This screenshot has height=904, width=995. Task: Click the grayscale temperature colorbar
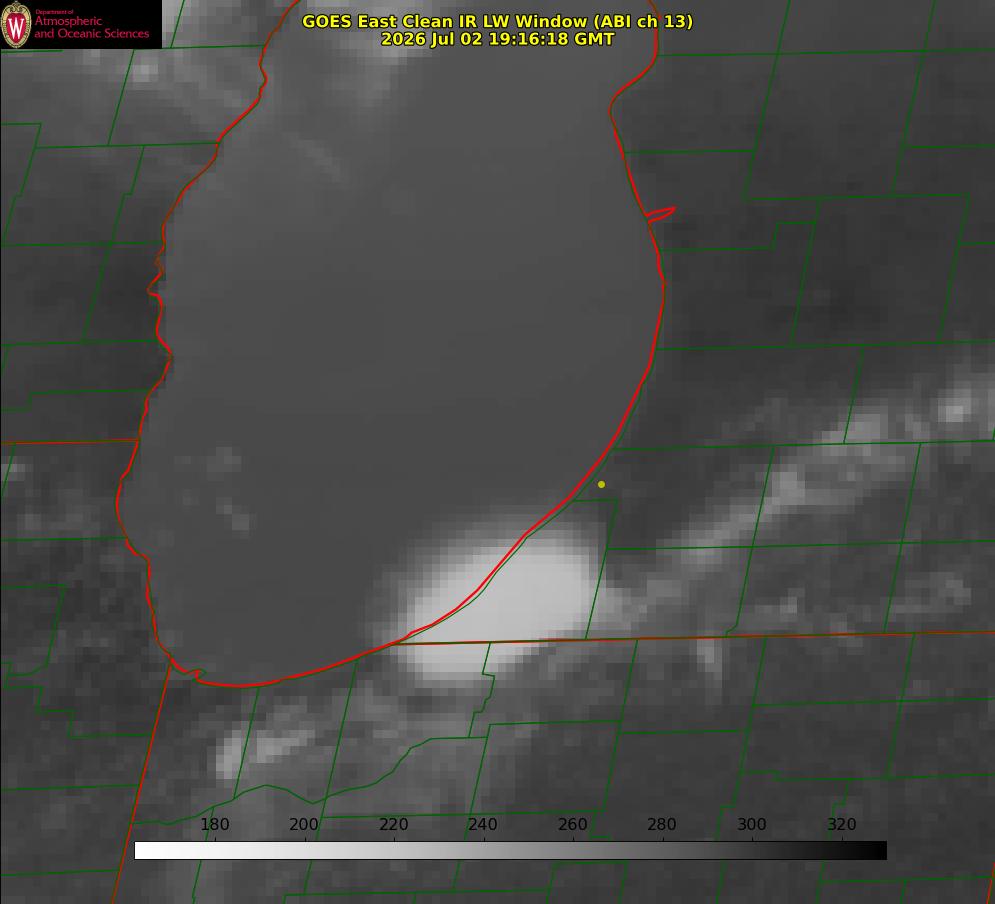(510, 850)
